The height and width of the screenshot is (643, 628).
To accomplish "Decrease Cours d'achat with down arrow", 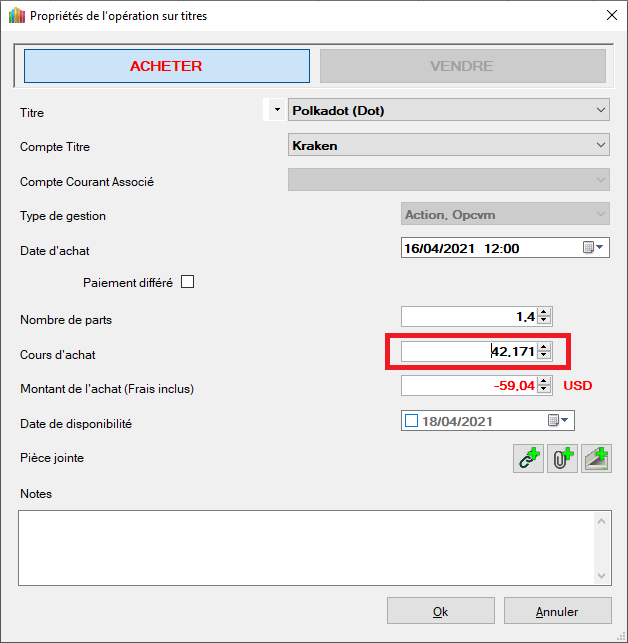I will tap(544, 355).
